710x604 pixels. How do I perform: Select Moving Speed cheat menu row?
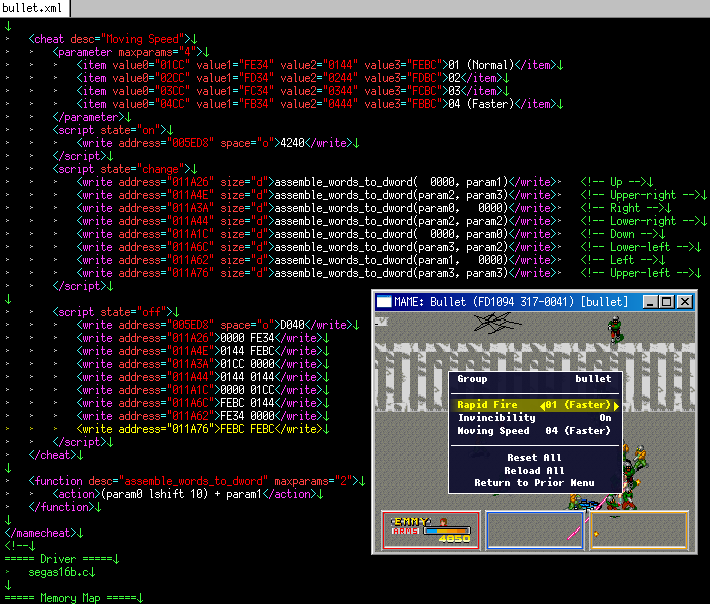[535, 431]
